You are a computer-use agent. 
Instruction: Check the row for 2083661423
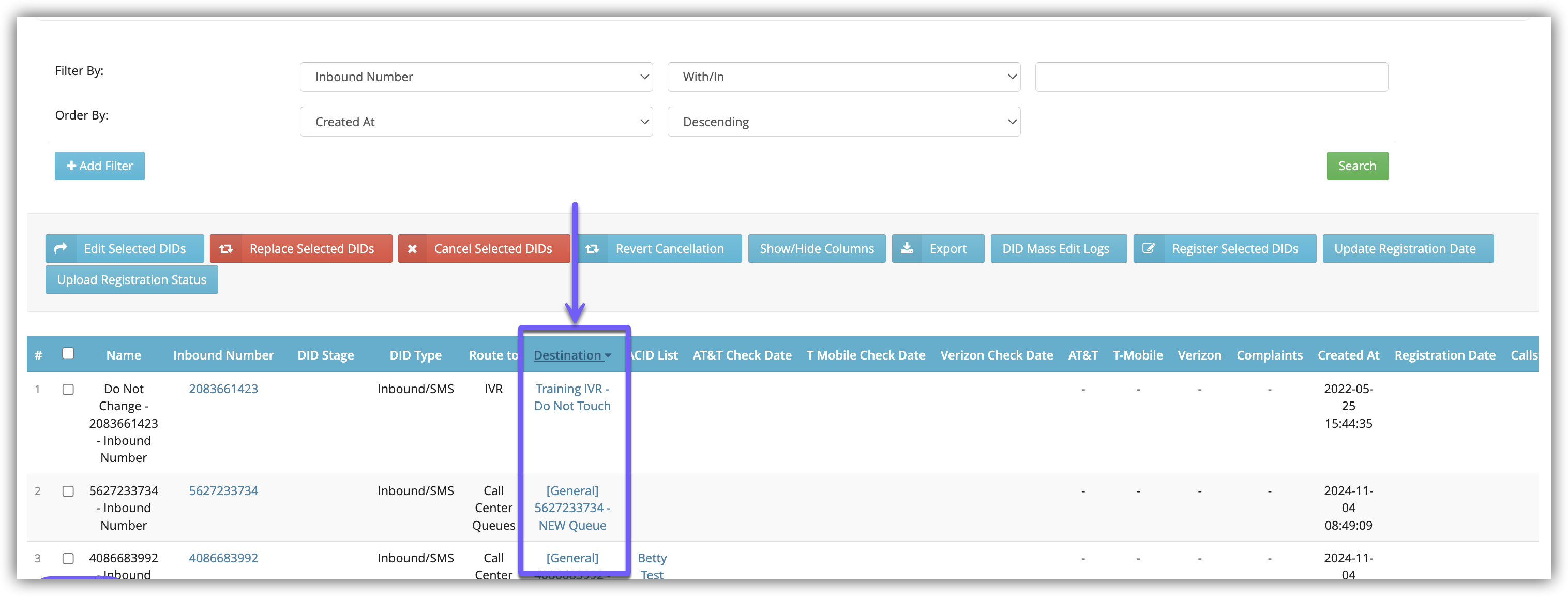point(68,390)
